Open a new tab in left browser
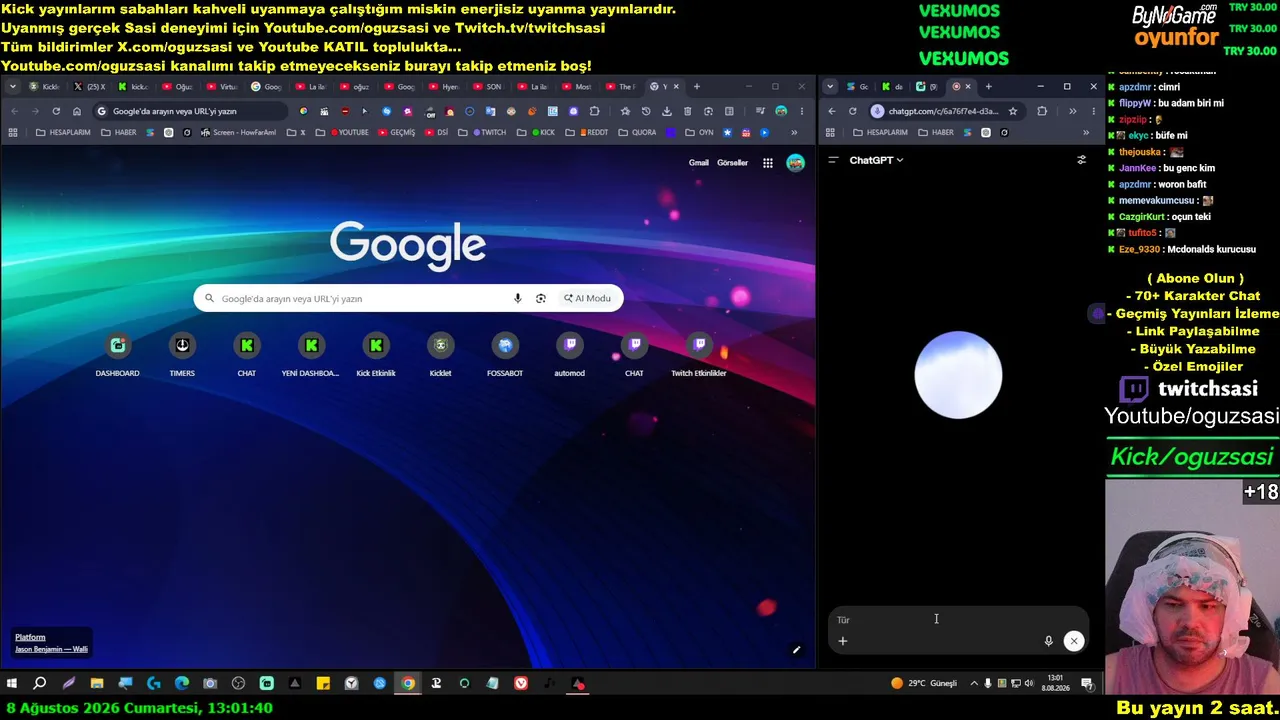 point(697,87)
